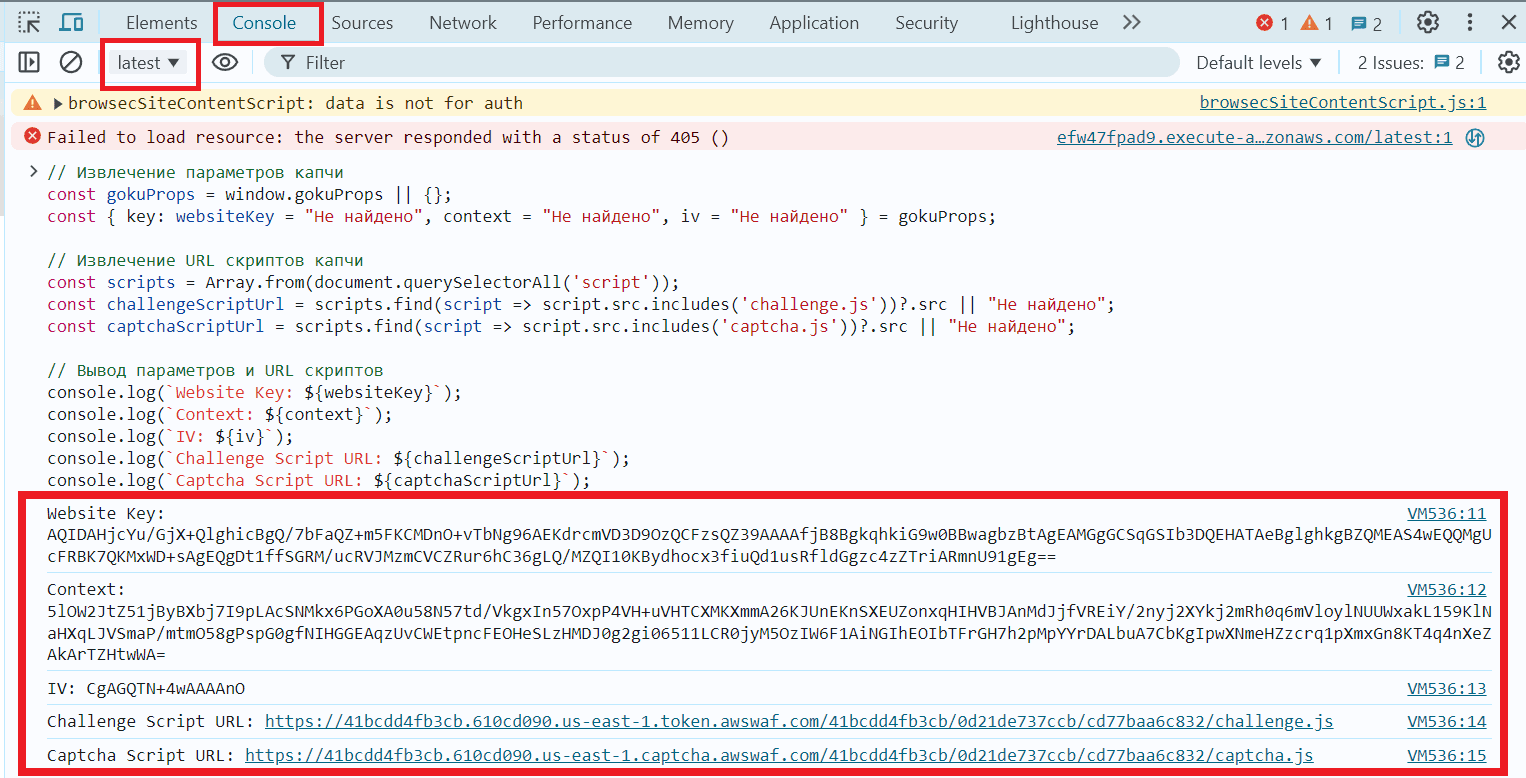This screenshot has width=1526, height=778.
Task: Open DevTools settings gear in the tab bar
Action: click(x=1428, y=23)
